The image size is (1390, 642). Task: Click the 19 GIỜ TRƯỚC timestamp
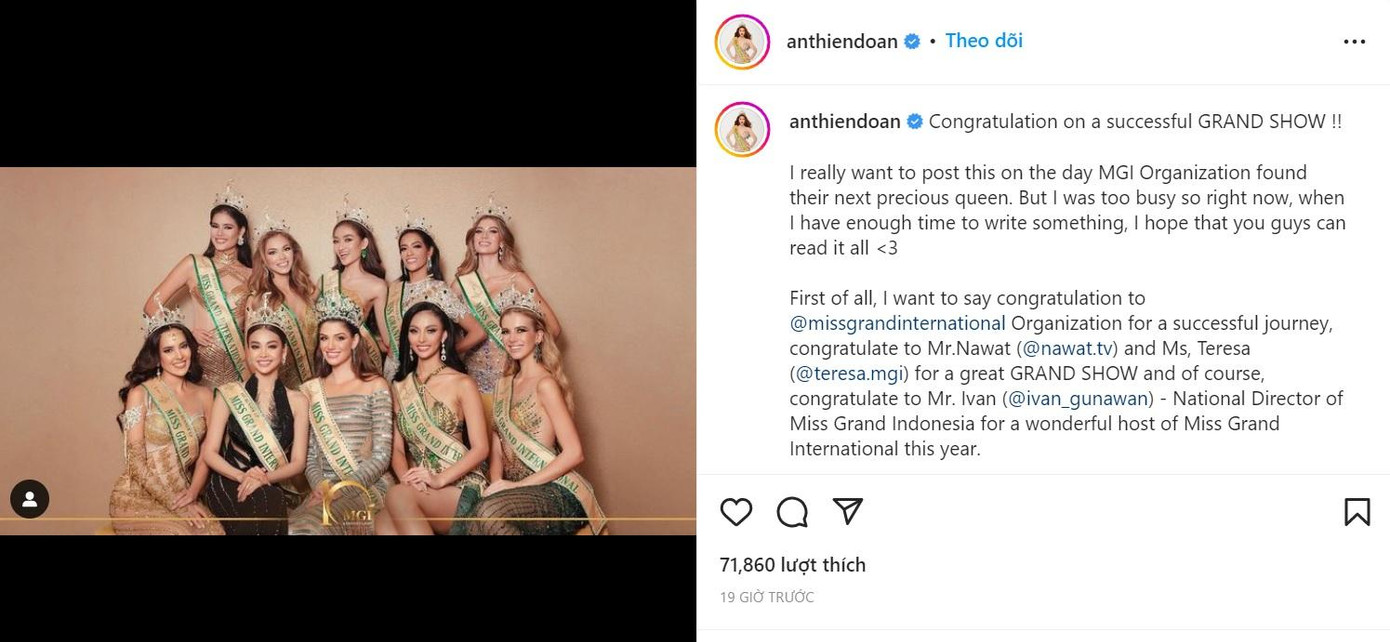coord(767,597)
